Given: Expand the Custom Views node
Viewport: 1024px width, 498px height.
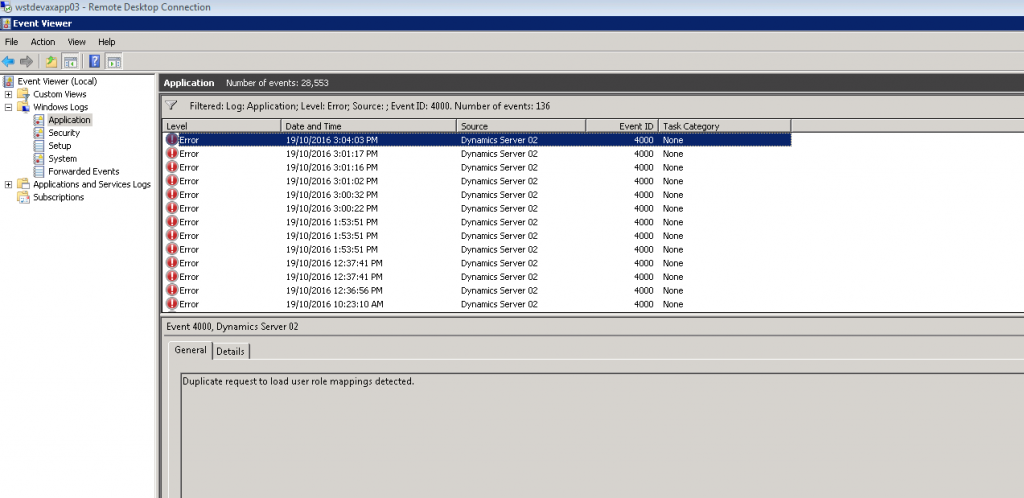Looking at the screenshot, I should [x=8, y=94].
